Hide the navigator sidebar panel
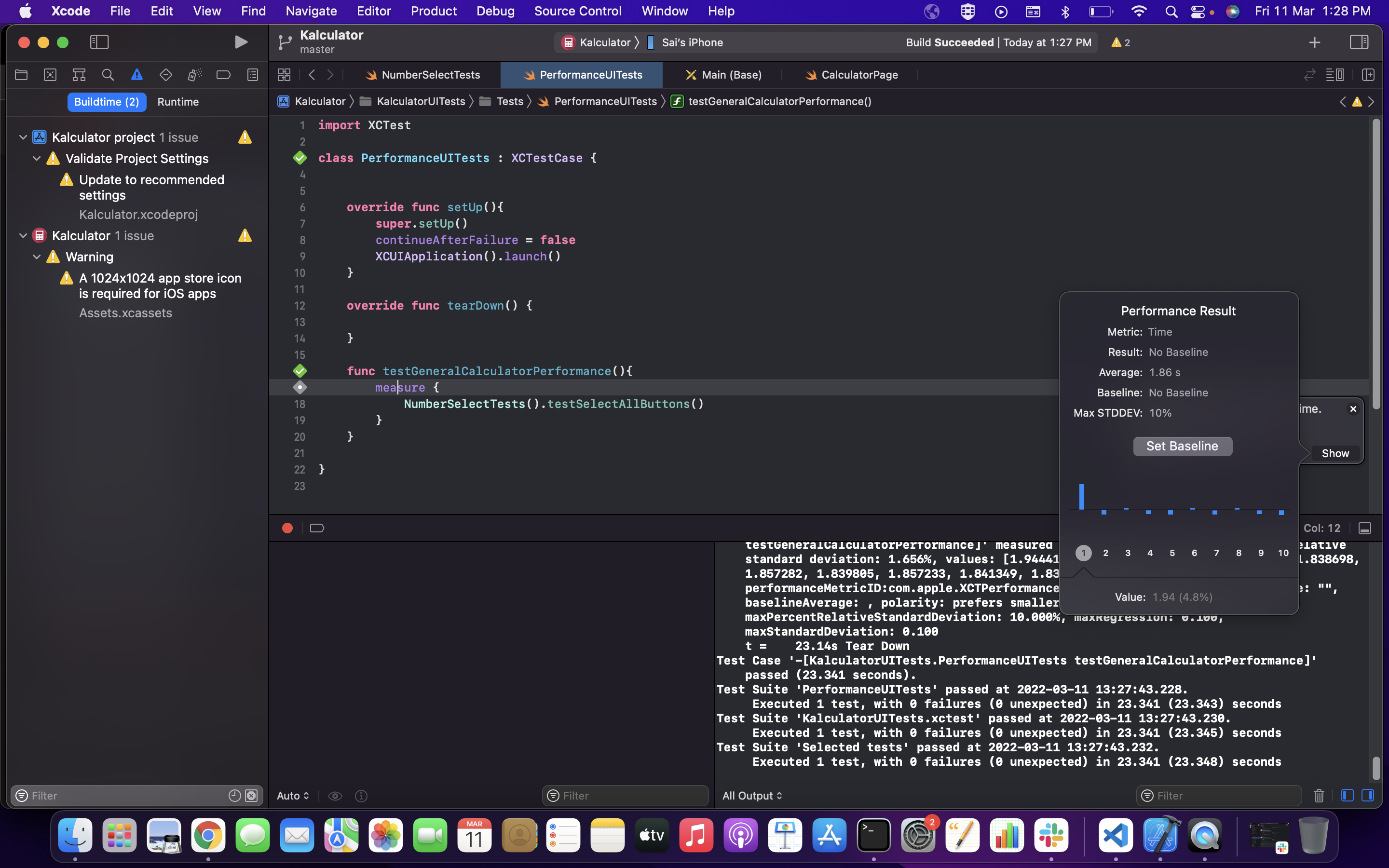Image resolution: width=1389 pixels, height=868 pixels. (99, 42)
